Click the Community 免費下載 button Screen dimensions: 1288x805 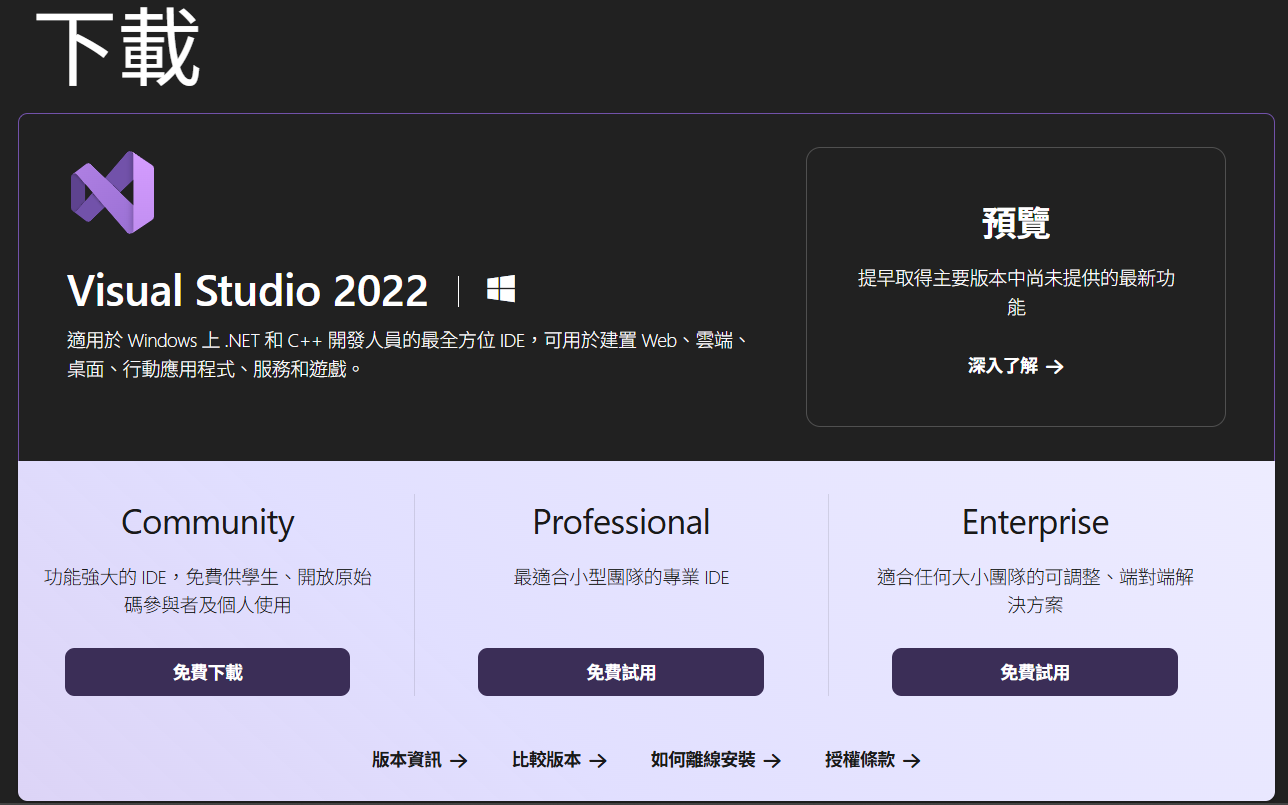pos(207,672)
